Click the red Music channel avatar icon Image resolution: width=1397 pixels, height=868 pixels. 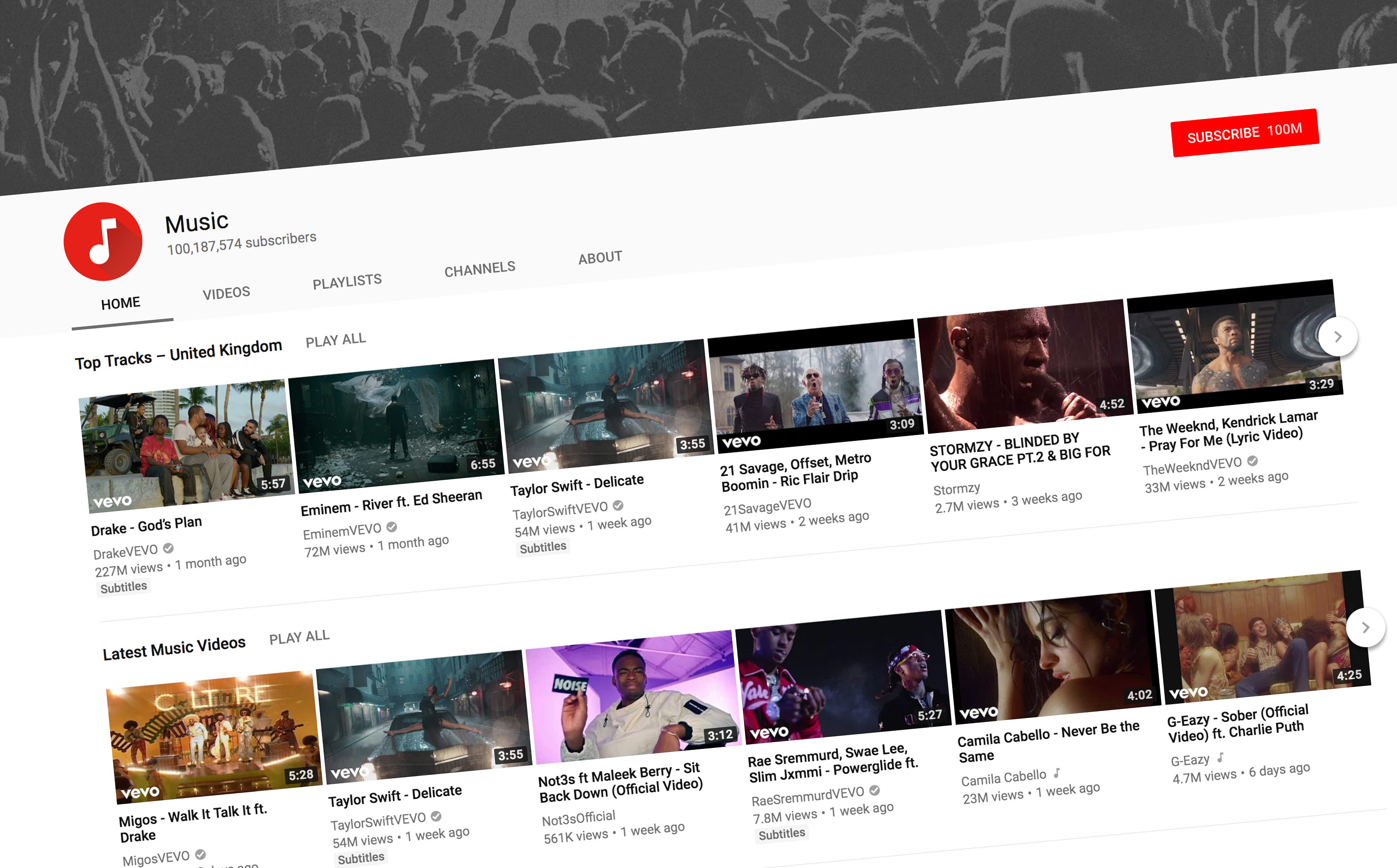pyautogui.click(x=103, y=241)
